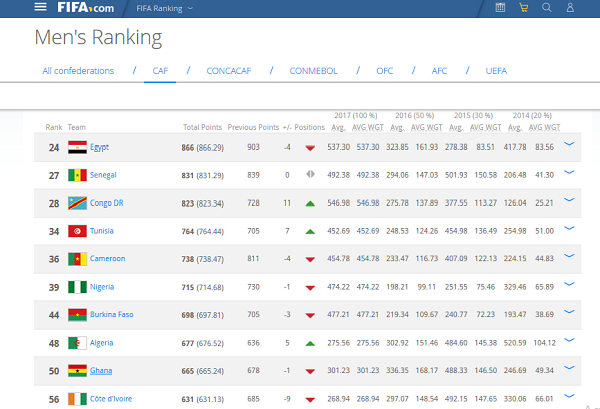Switch to the CONMEBOL tab
The height and width of the screenshot is (409, 600).
tap(313, 71)
